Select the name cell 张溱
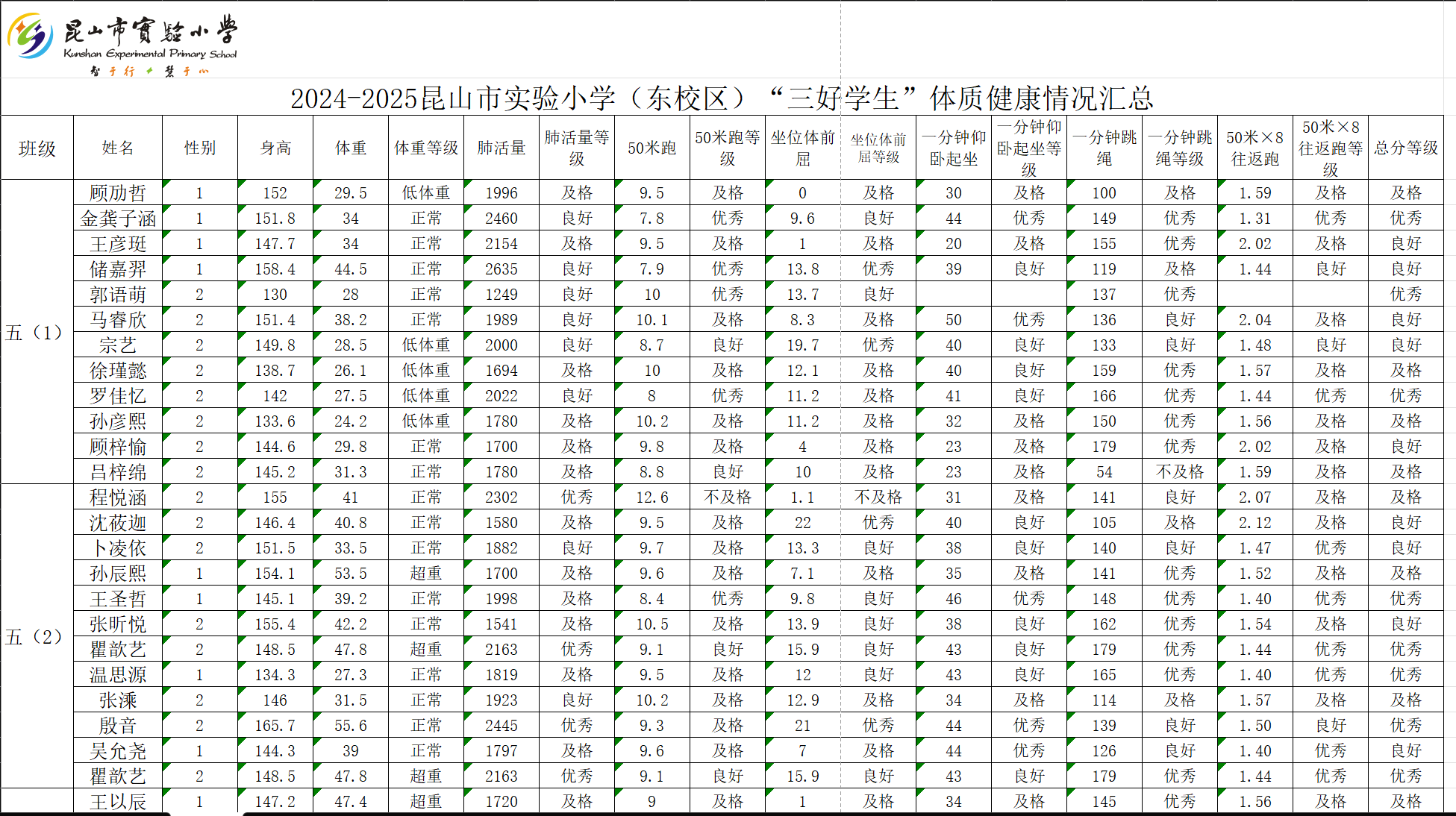The width and height of the screenshot is (1456, 816). tap(118, 700)
